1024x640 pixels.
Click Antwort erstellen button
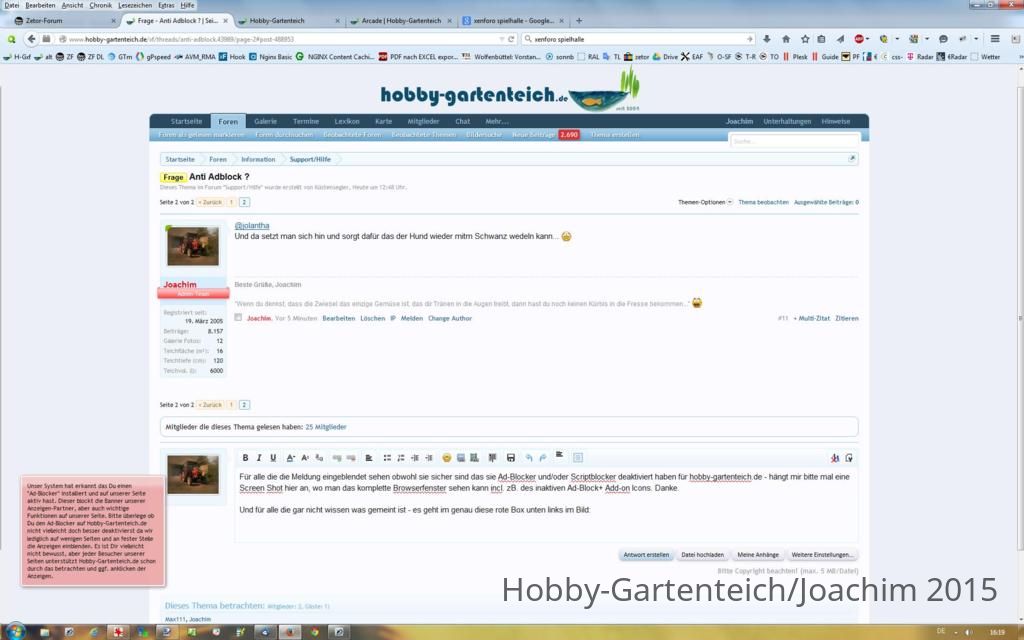(x=646, y=555)
